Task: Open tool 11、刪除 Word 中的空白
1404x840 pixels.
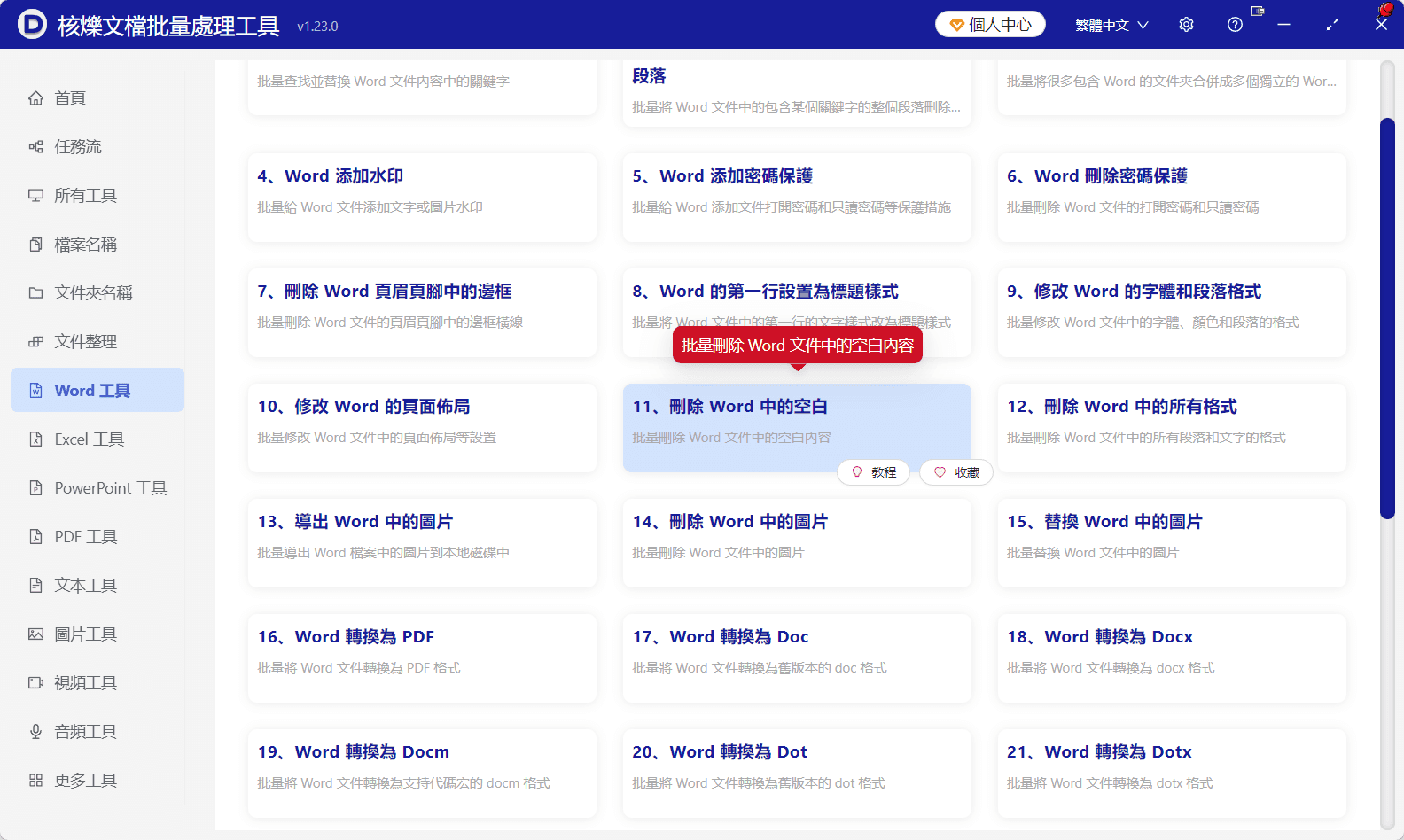Action: (x=797, y=428)
